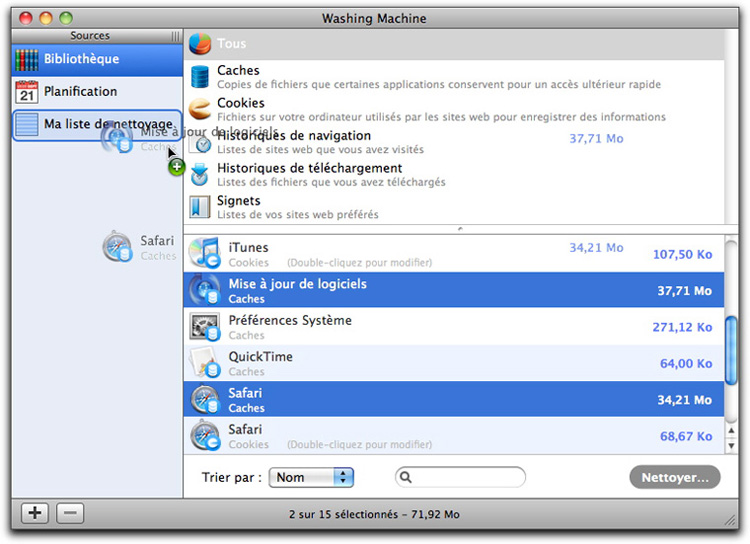Click the 107,50 Ko size value
750x544 pixels.
[x=683, y=254]
